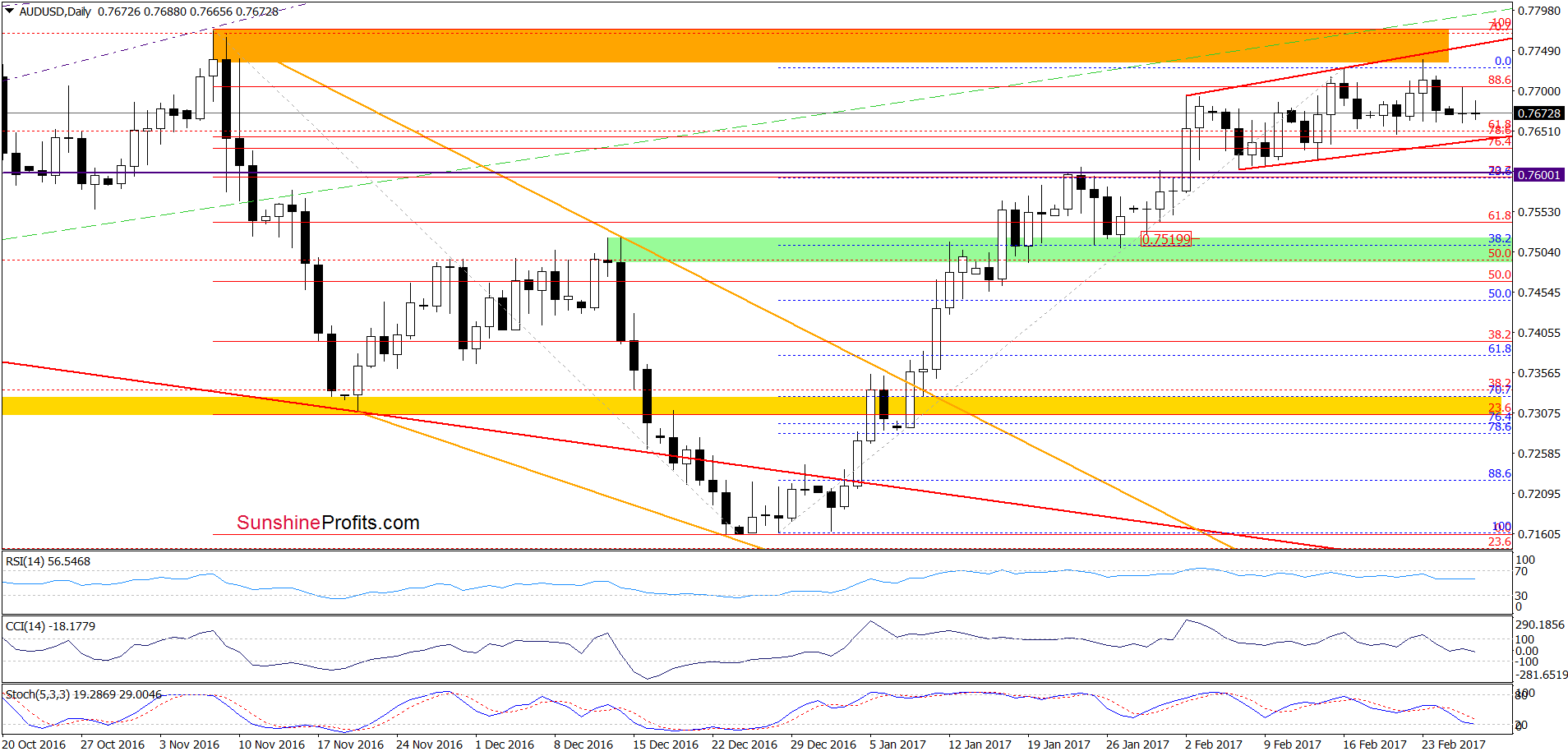Click the 23 Feb 2017 date label
The image size is (1568, 756).
(1454, 744)
